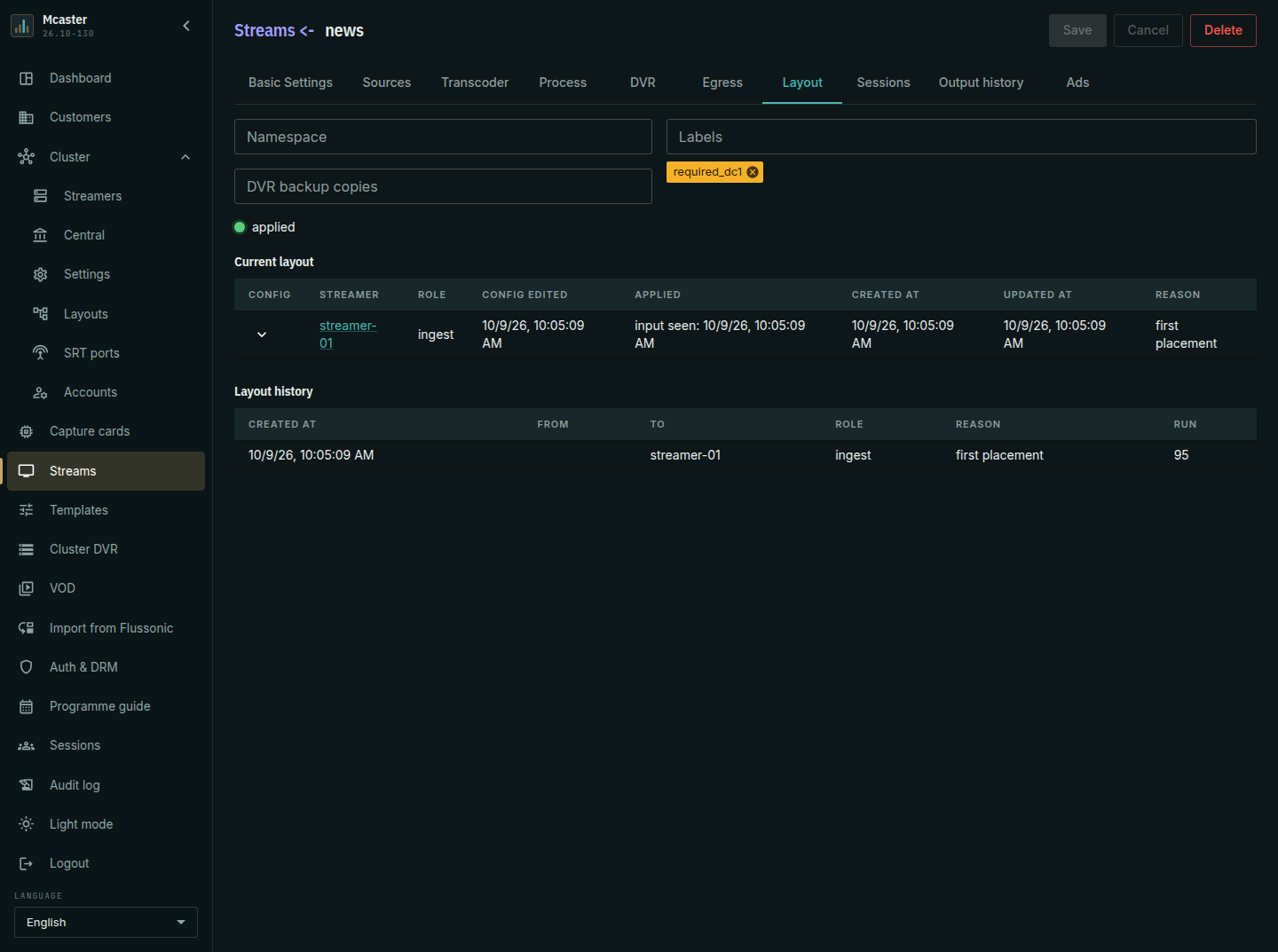Switch to the Transcoder tab

click(x=475, y=83)
